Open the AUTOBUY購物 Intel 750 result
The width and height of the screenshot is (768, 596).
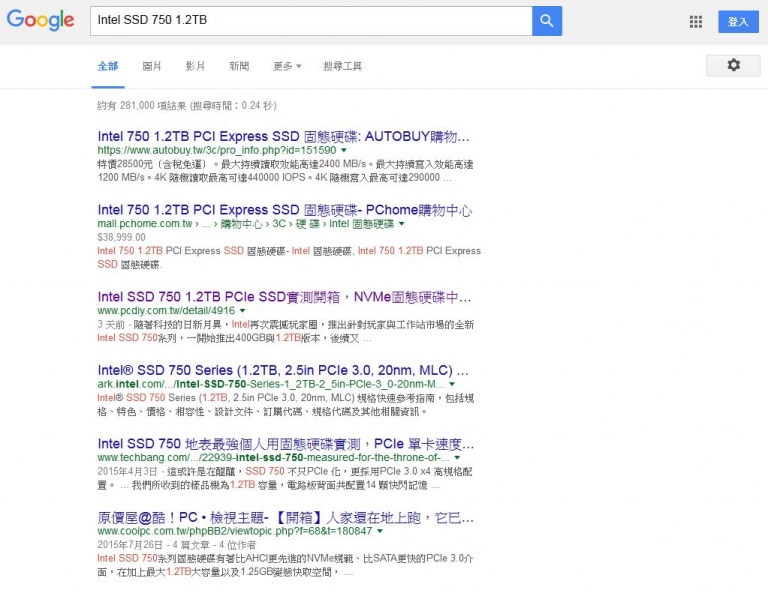pos(283,136)
